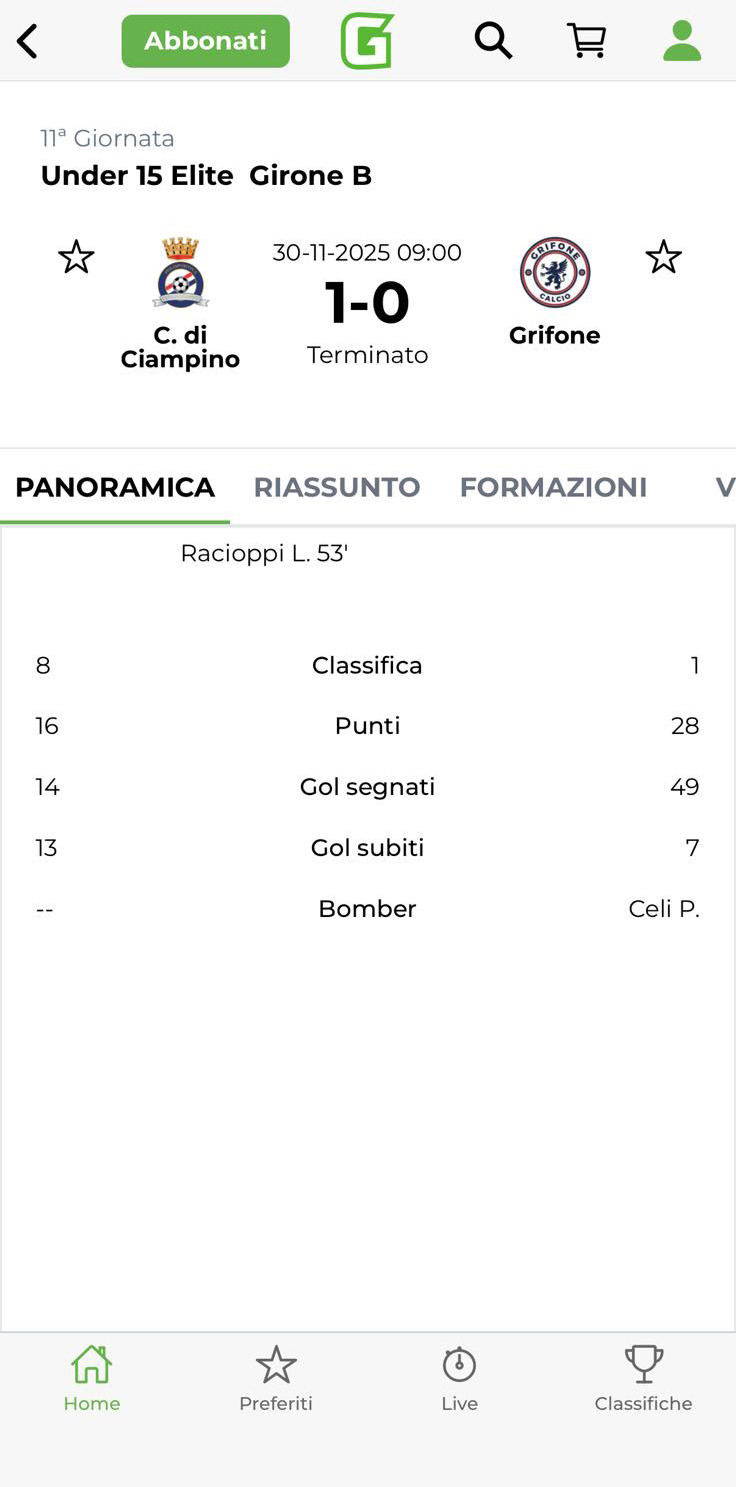Go to Home in bottom bar
The image size is (736, 1487).
[91, 1378]
